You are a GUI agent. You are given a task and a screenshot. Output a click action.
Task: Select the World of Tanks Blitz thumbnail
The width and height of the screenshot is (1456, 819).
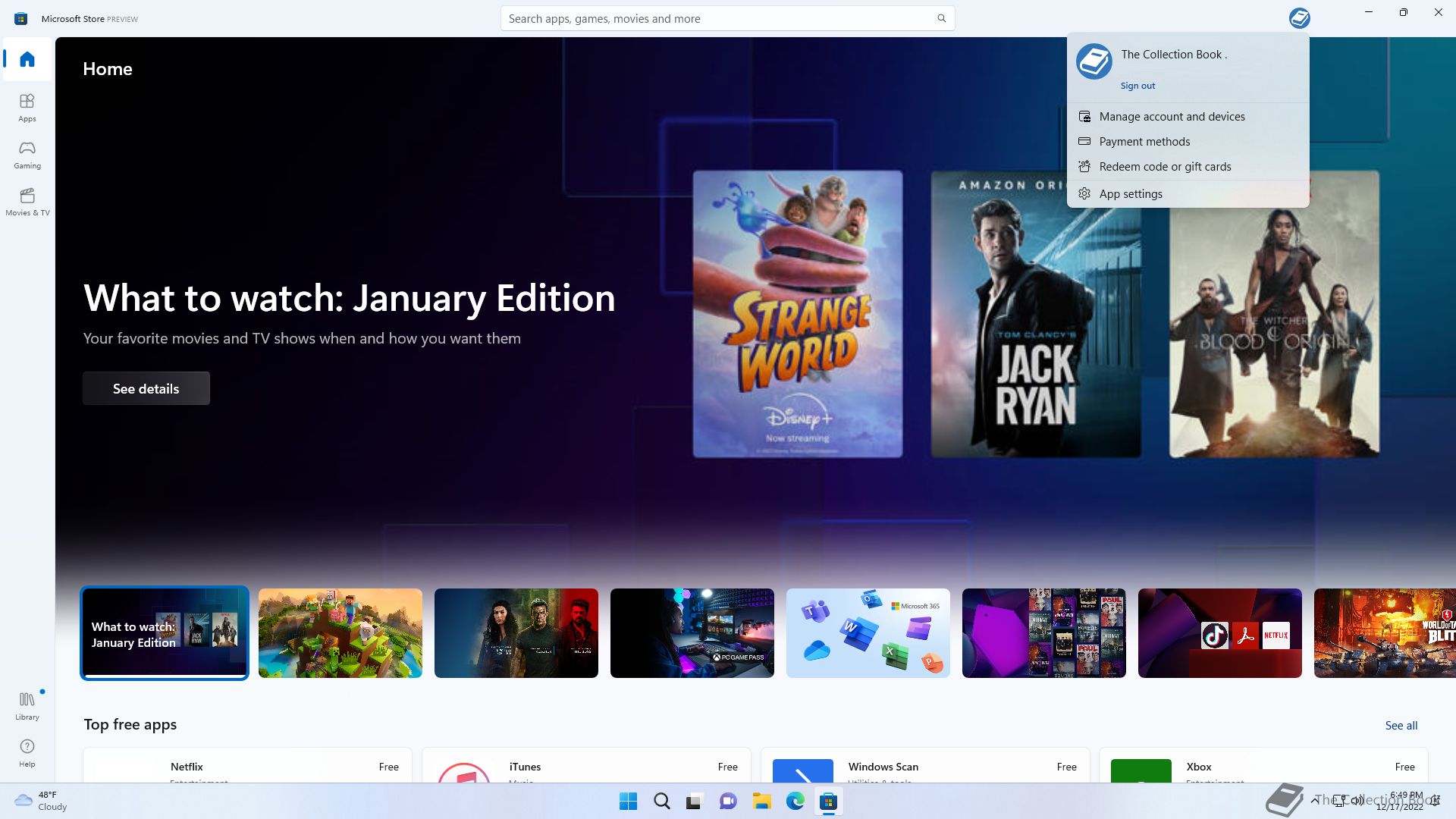pos(1385,633)
